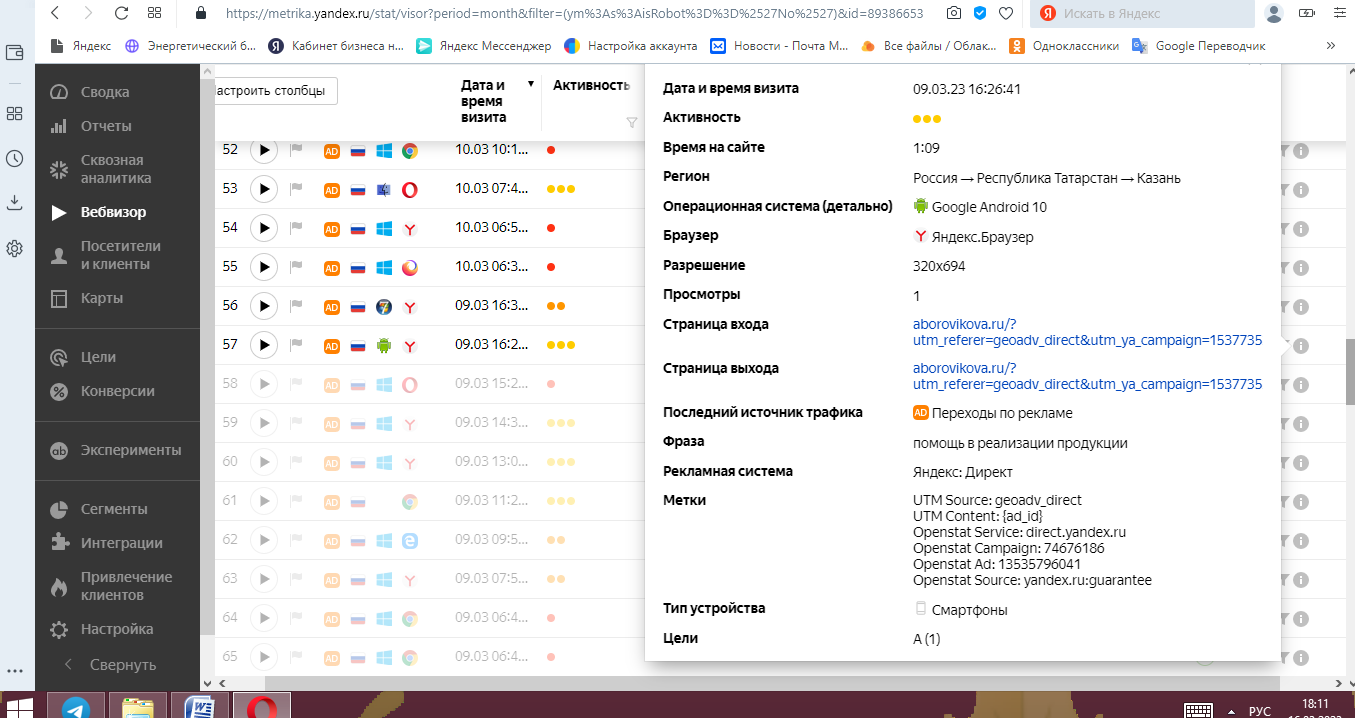
Task: Focus the Искать в Яндекс search field
Action: coord(1143,14)
